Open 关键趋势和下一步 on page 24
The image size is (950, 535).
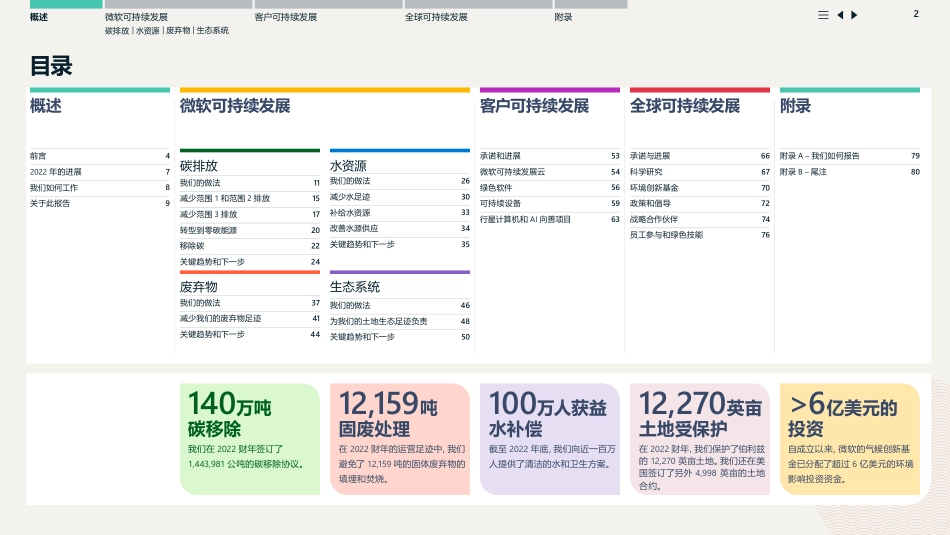point(250,262)
